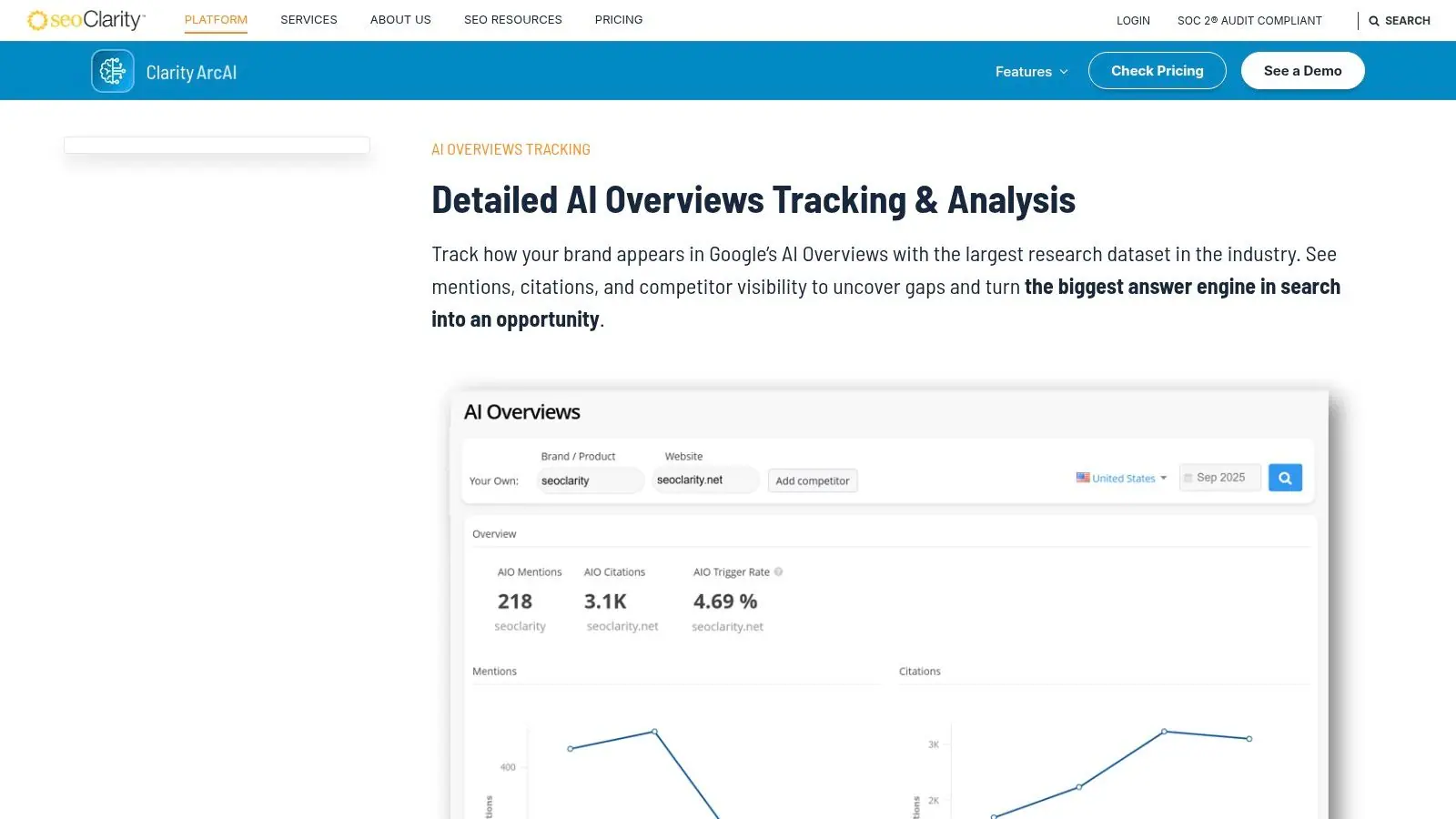Click the seoClarity logo
The width and height of the screenshot is (1456, 819).
86,20
